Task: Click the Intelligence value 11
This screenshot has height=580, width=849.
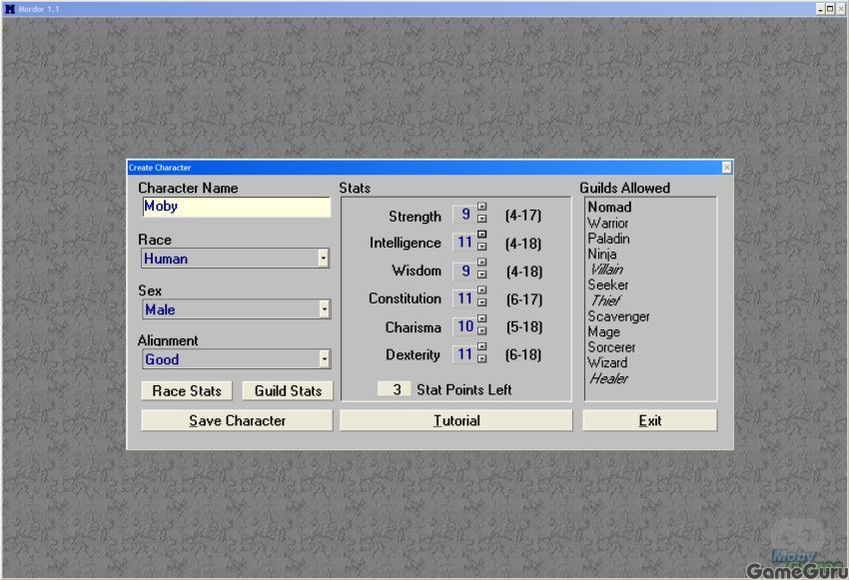Action: [463, 242]
